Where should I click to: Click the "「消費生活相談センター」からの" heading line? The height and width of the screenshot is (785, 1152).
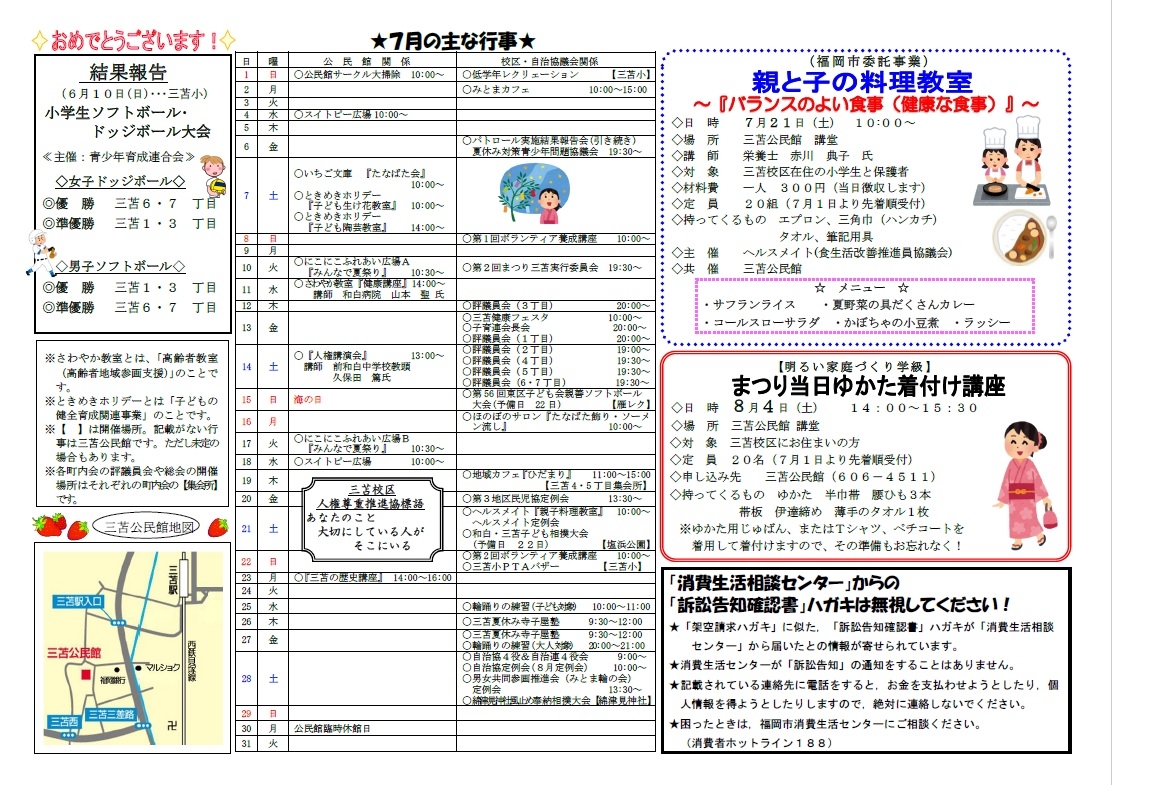(784, 584)
